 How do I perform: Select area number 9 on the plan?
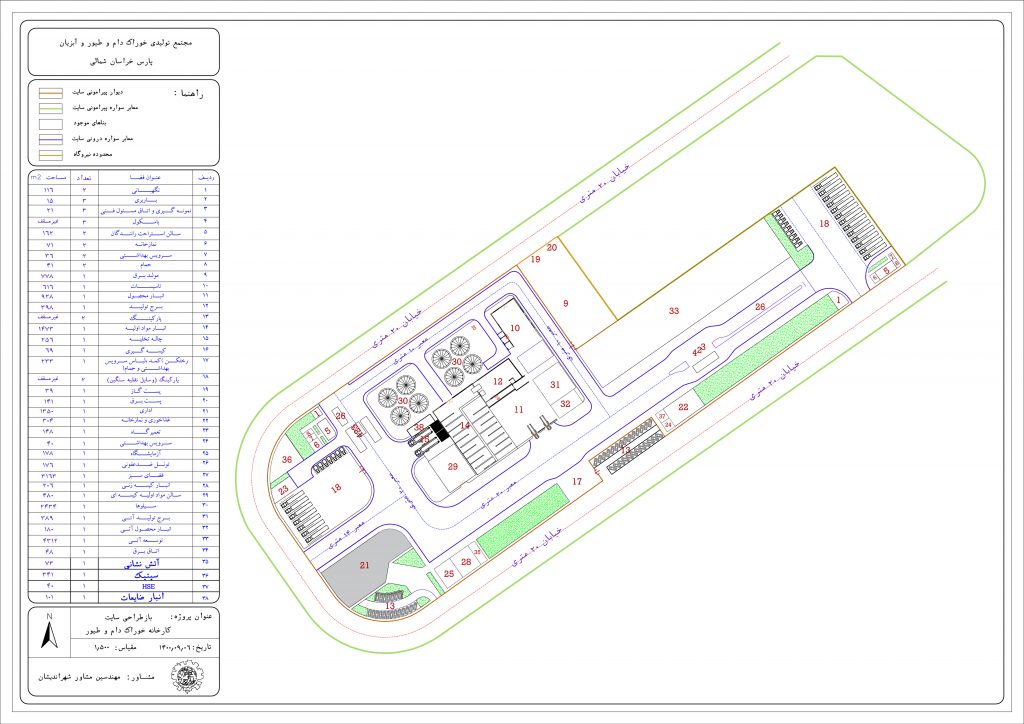tap(565, 302)
